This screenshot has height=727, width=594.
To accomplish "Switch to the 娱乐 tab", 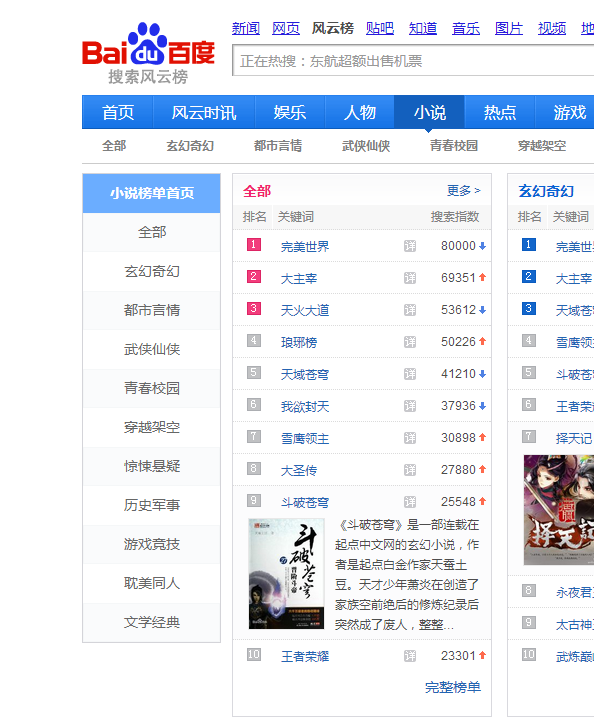I will [290, 112].
